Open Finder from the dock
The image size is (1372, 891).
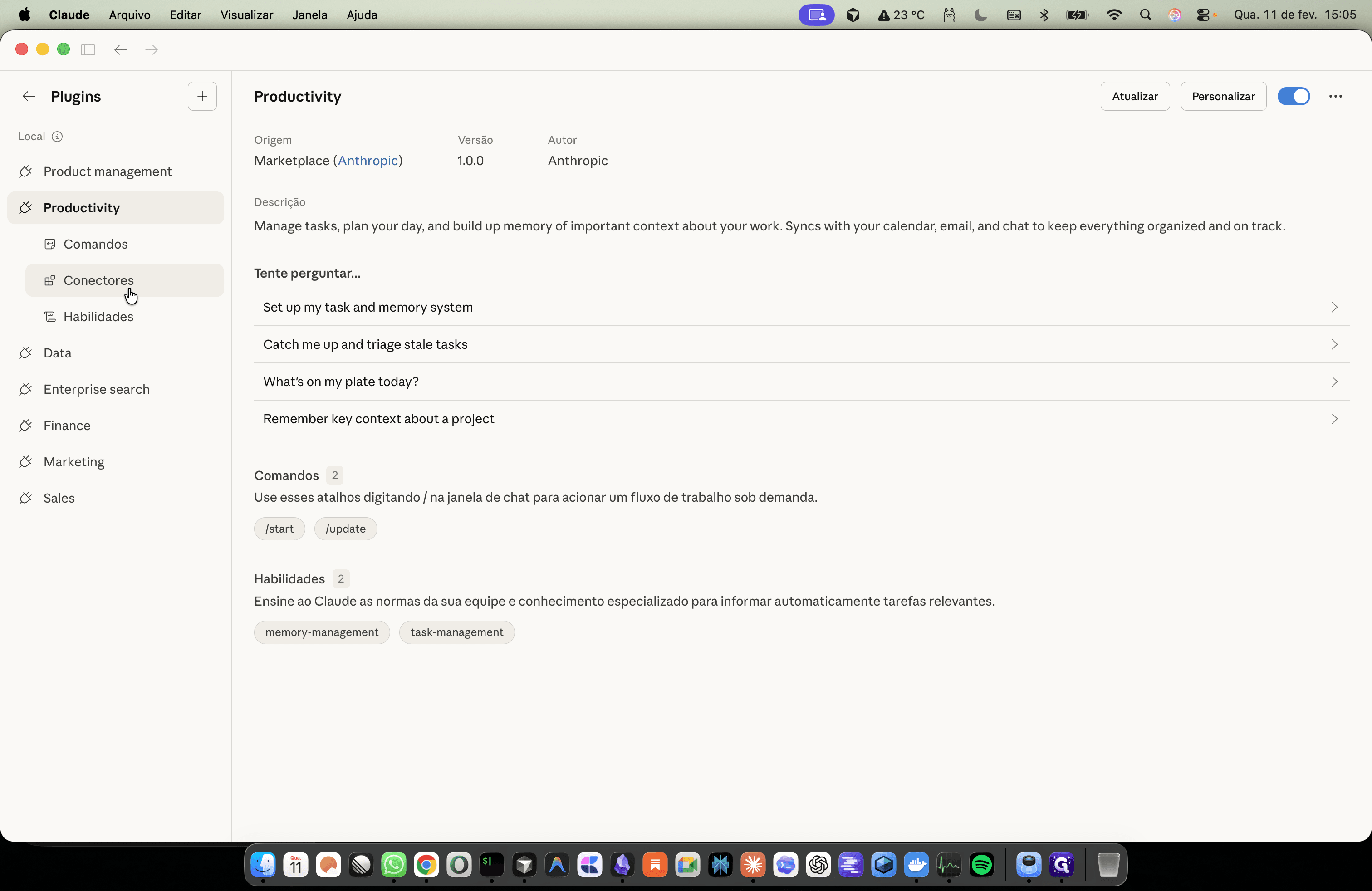(264, 865)
